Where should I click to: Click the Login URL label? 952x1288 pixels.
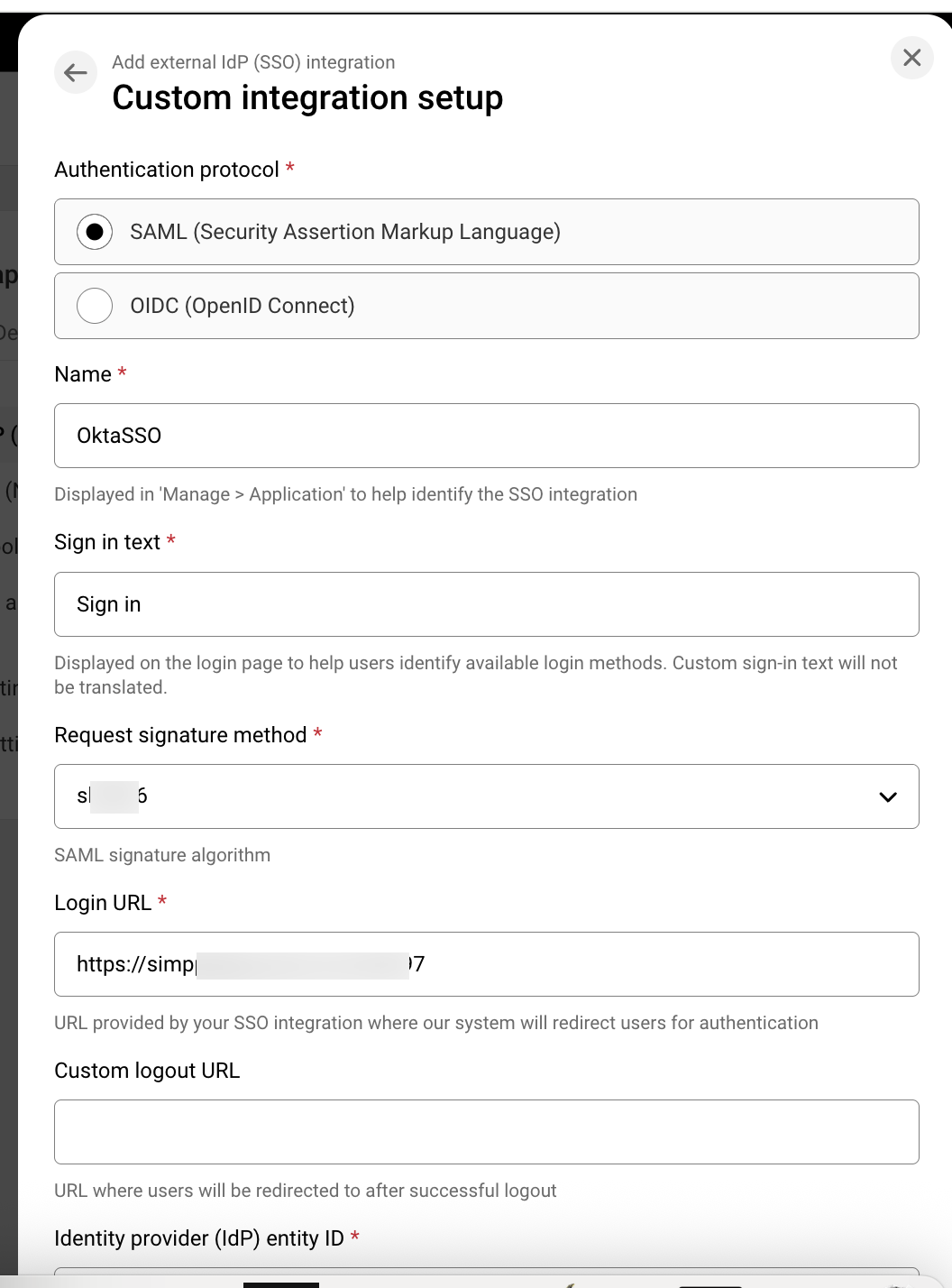103,903
